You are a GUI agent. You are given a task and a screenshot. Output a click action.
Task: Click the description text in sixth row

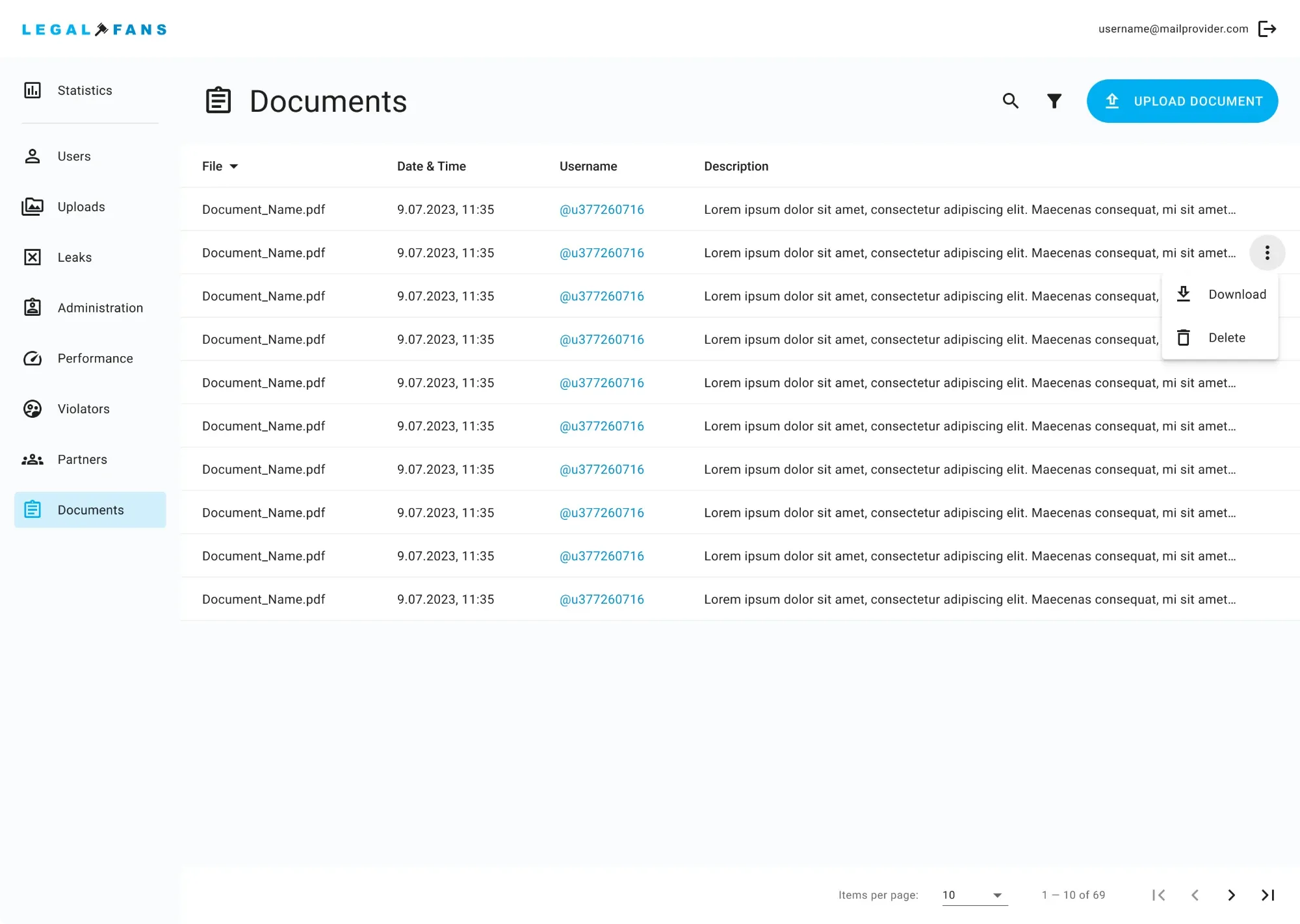(x=970, y=426)
